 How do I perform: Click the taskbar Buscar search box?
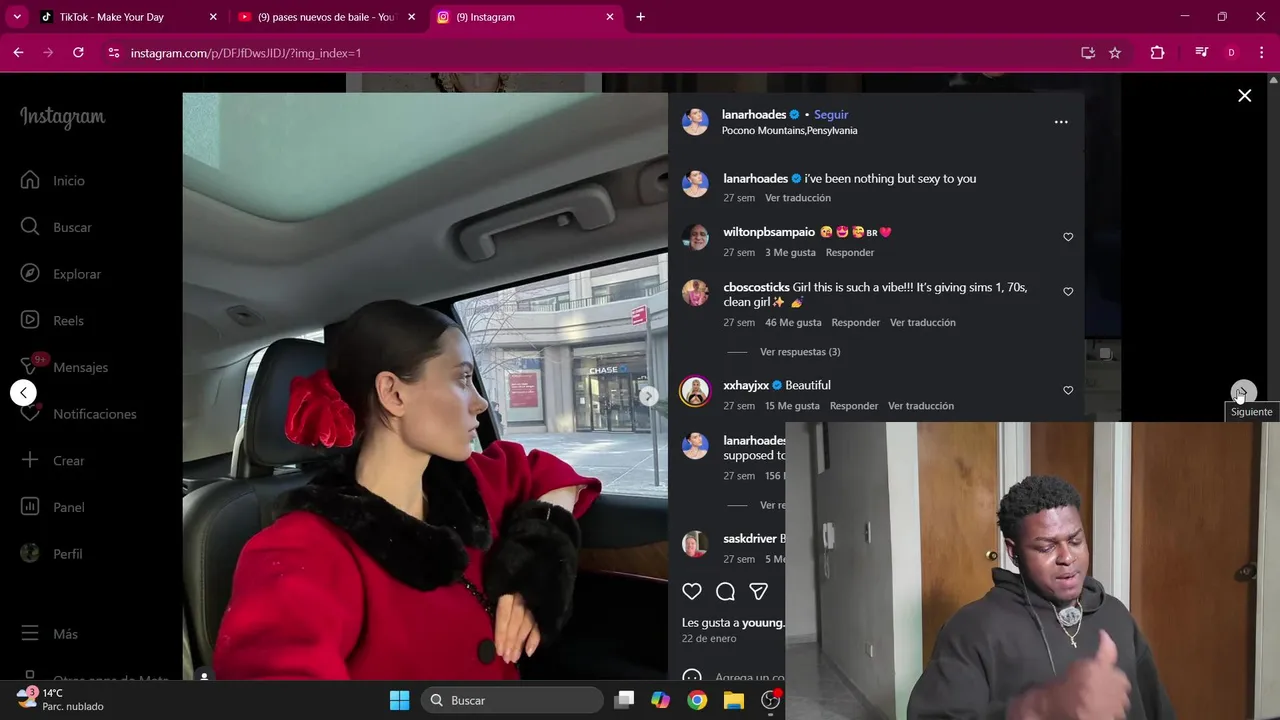[512, 700]
